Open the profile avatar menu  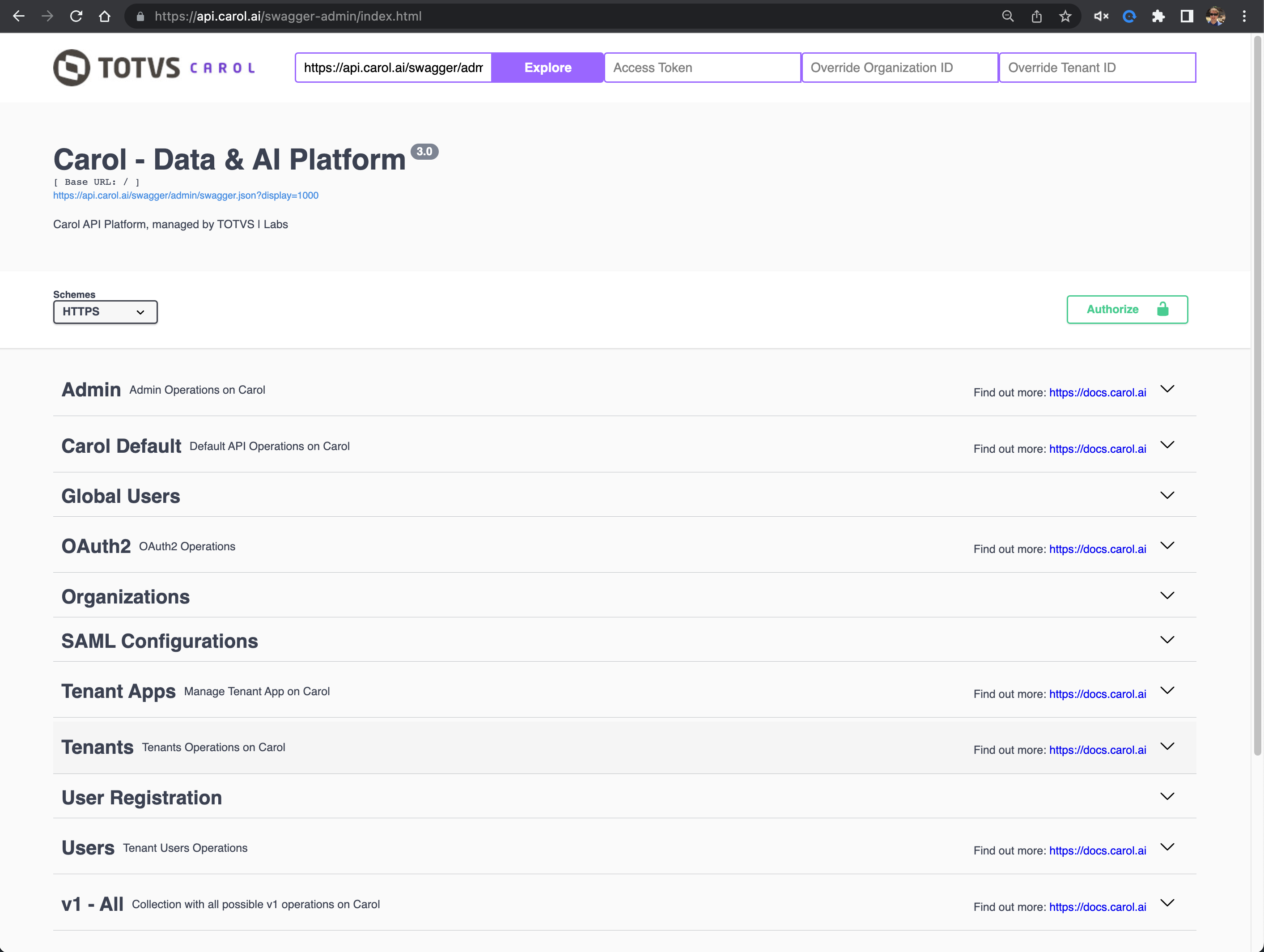[1215, 16]
